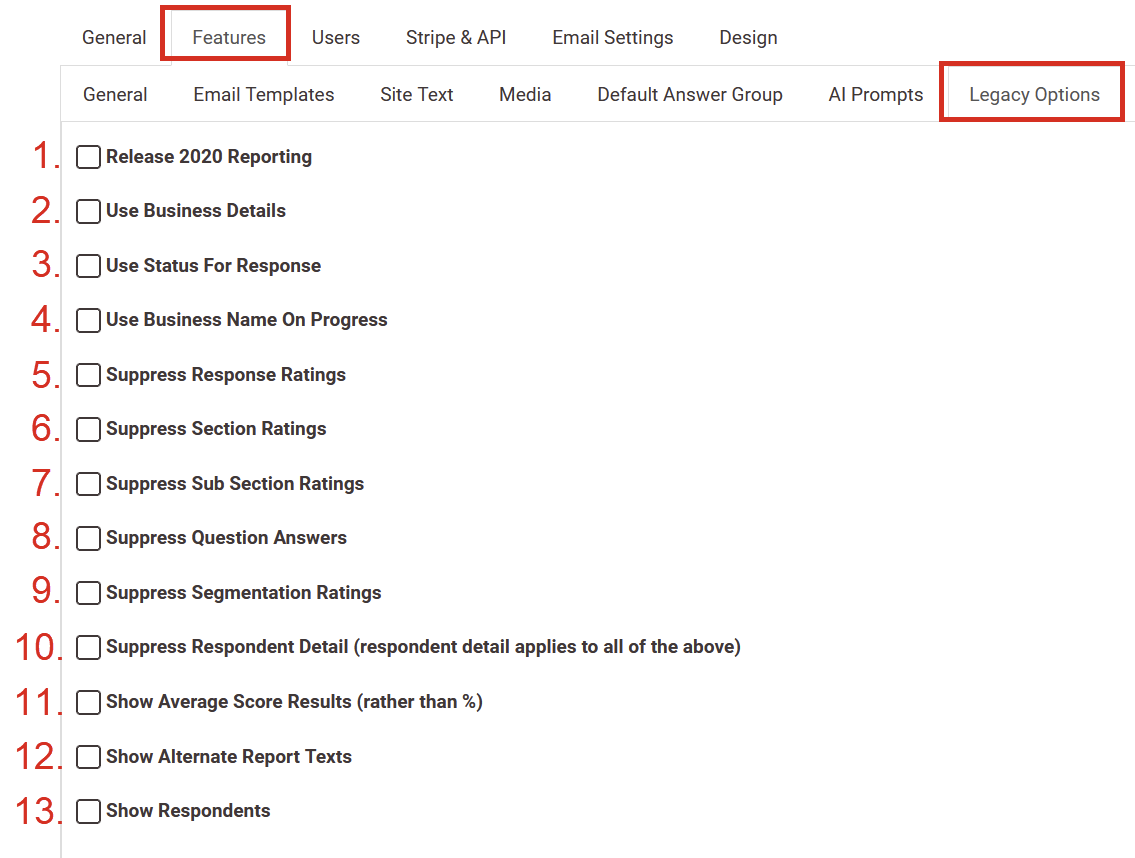
Task: Switch to the Users tab
Action: click(335, 37)
